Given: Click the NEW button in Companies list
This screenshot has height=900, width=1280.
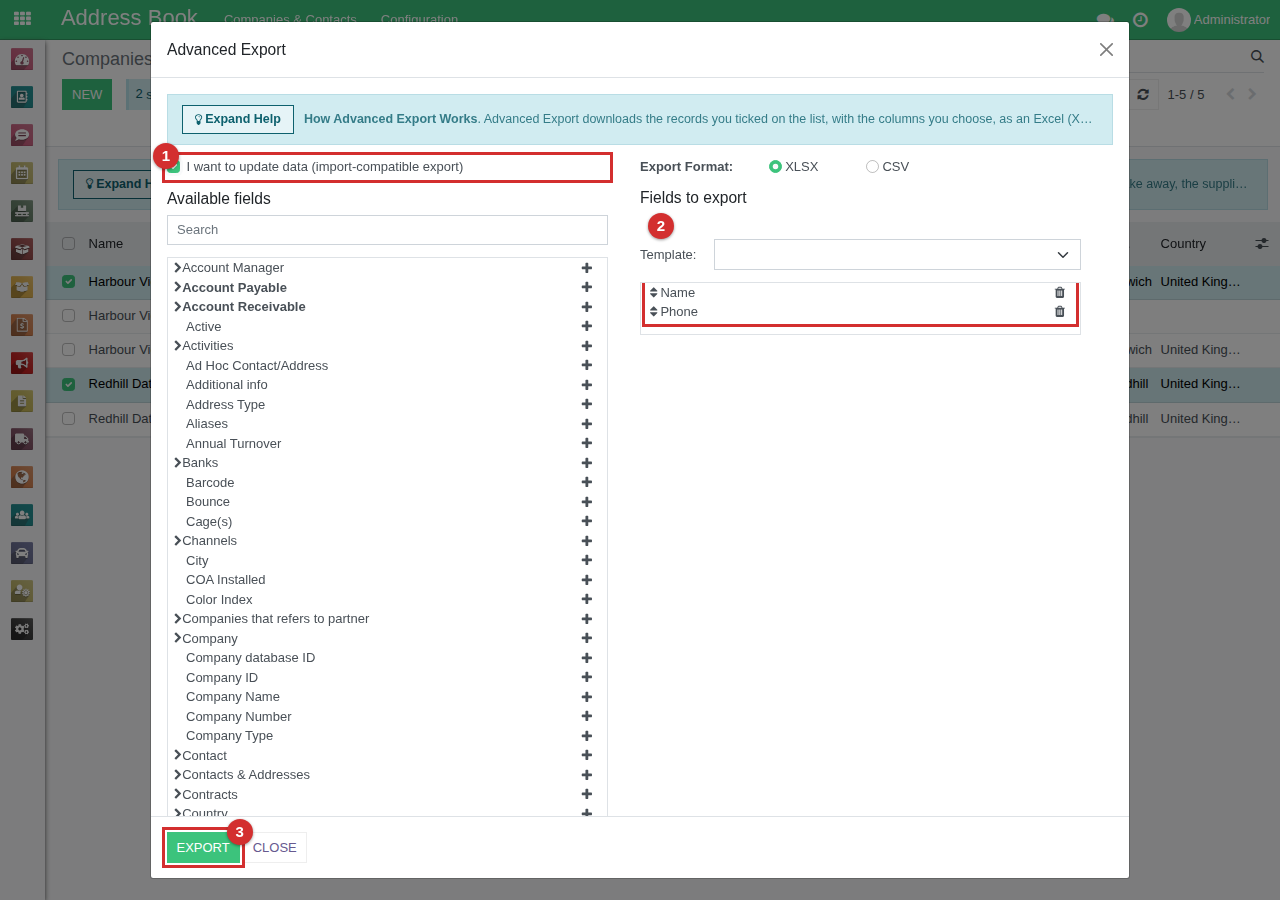Looking at the screenshot, I should point(87,94).
